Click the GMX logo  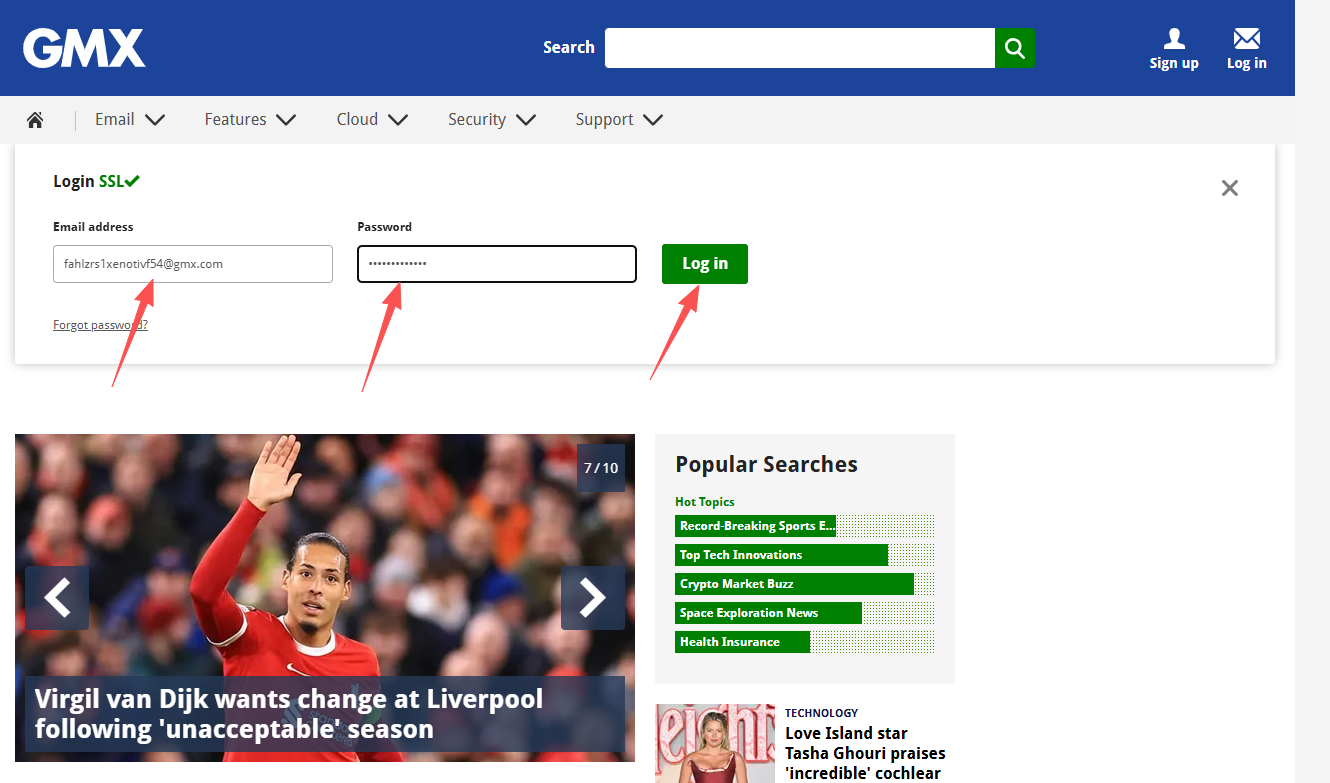pos(84,48)
